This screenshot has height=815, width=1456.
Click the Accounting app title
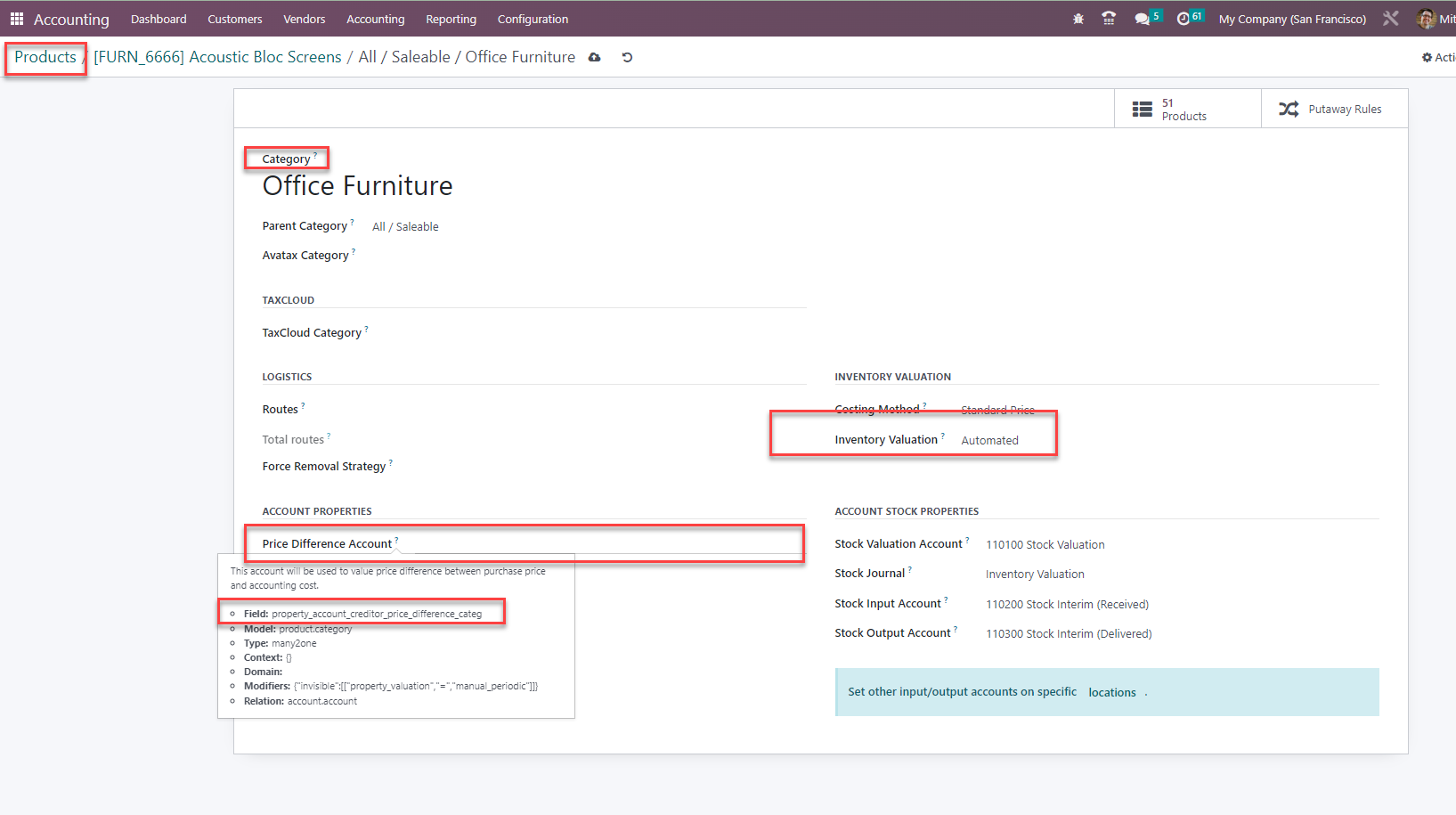click(x=71, y=19)
